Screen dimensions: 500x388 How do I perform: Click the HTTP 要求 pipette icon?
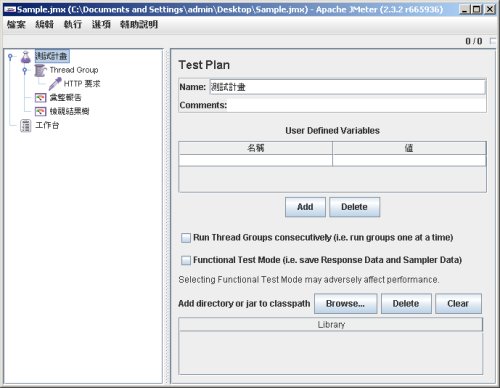pyautogui.click(x=55, y=84)
